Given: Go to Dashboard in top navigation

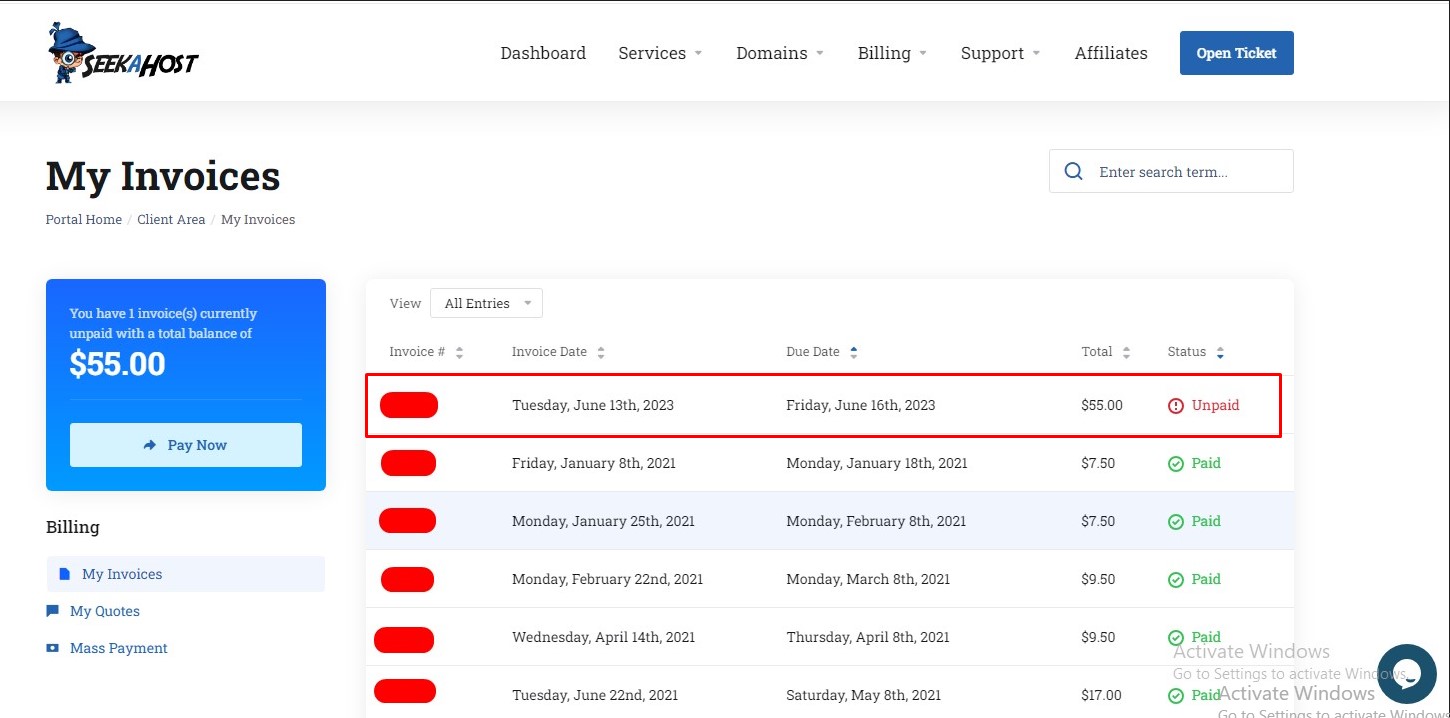Looking at the screenshot, I should point(543,53).
